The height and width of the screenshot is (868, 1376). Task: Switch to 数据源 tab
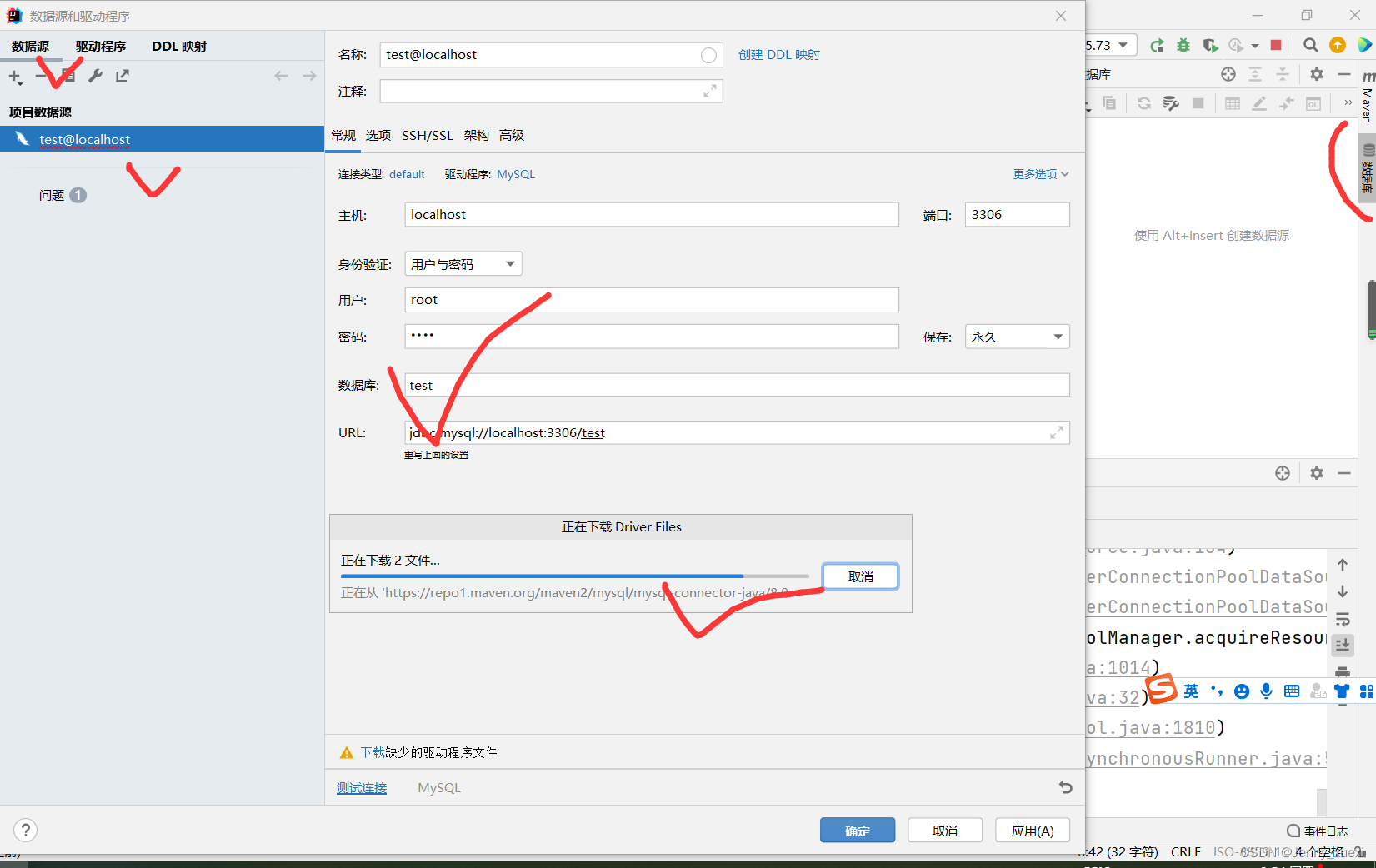click(30, 47)
